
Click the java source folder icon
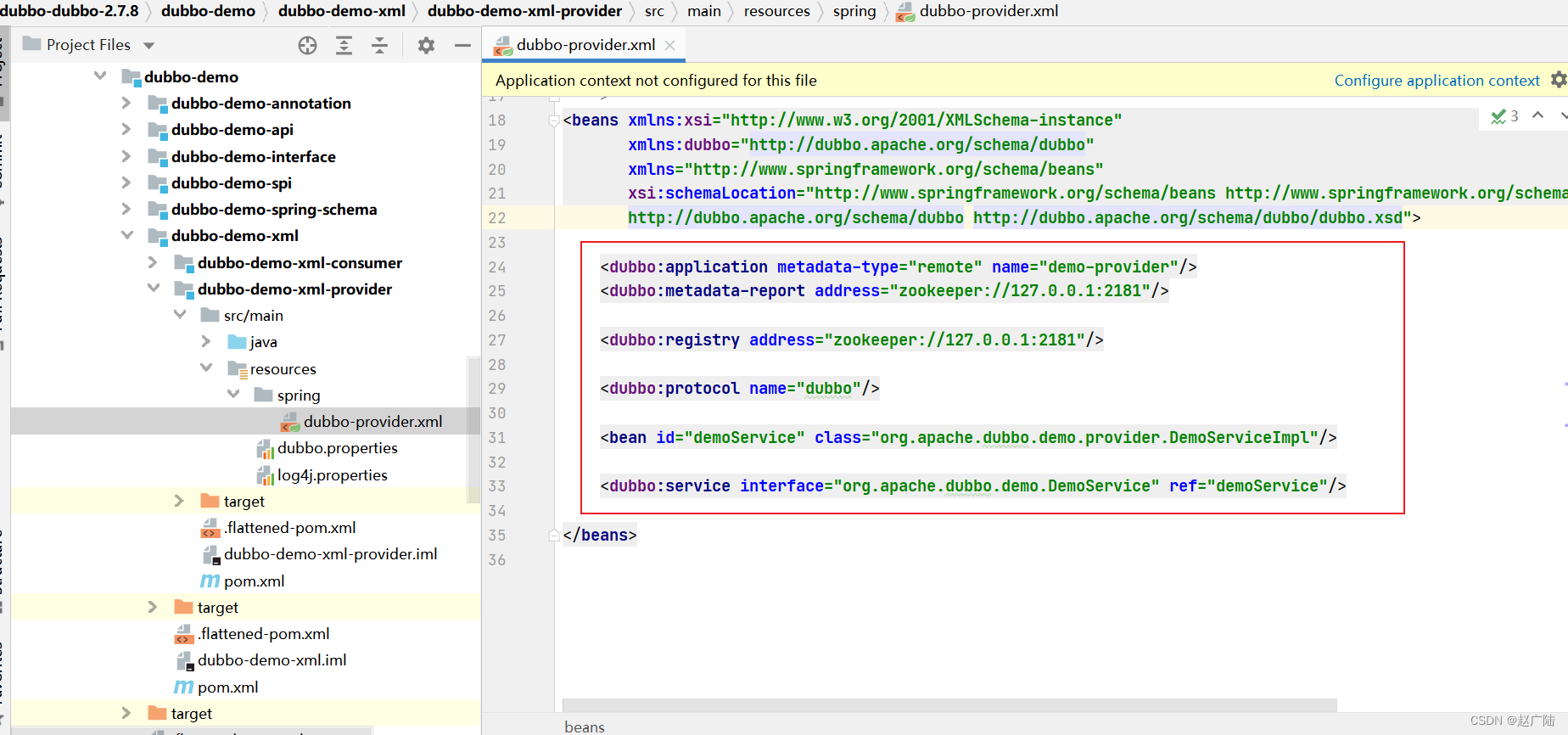(237, 342)
